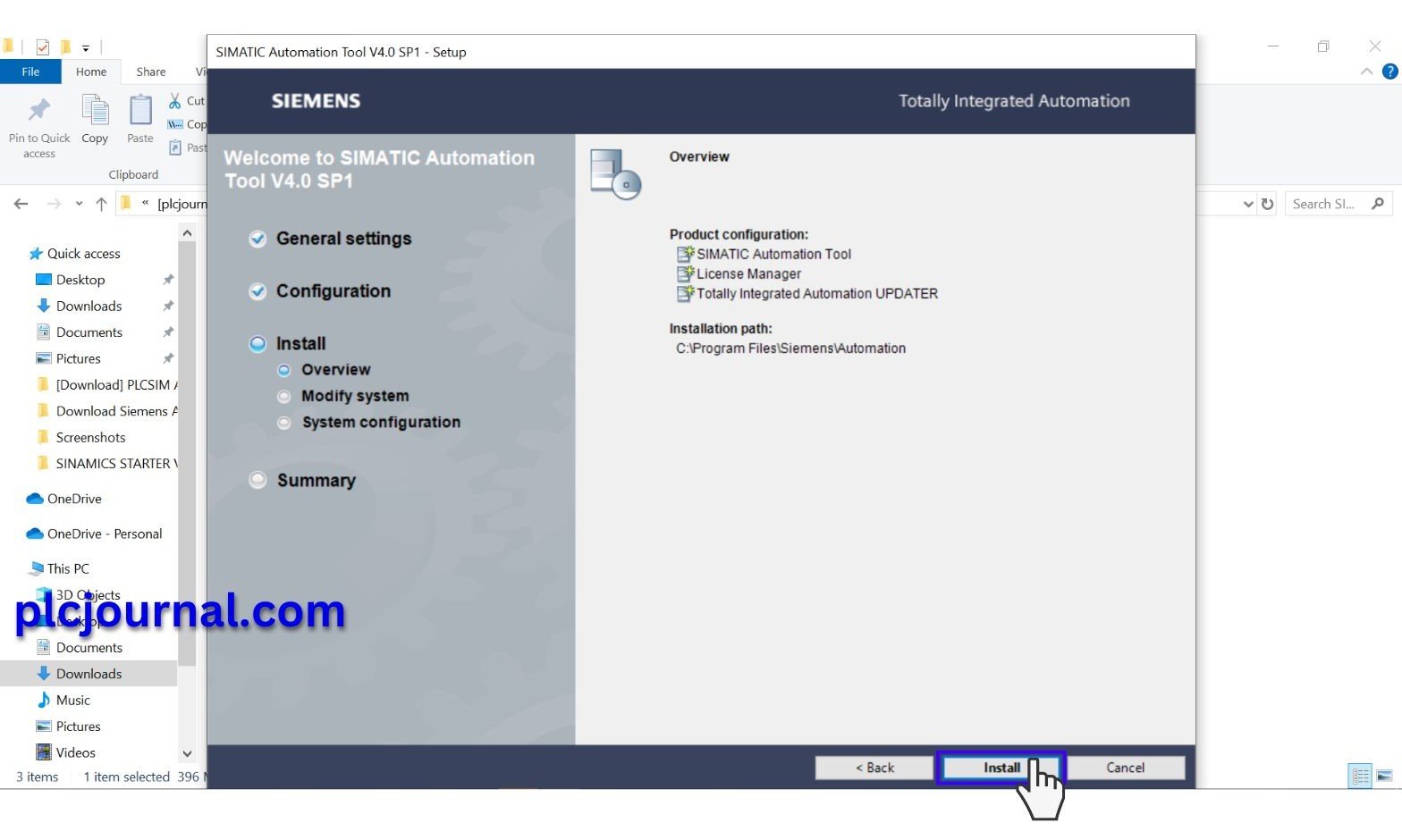Screen dimensions: 1402x840
Task: Click the Explorer refresh icon
Action: (x=1267, y=204)
